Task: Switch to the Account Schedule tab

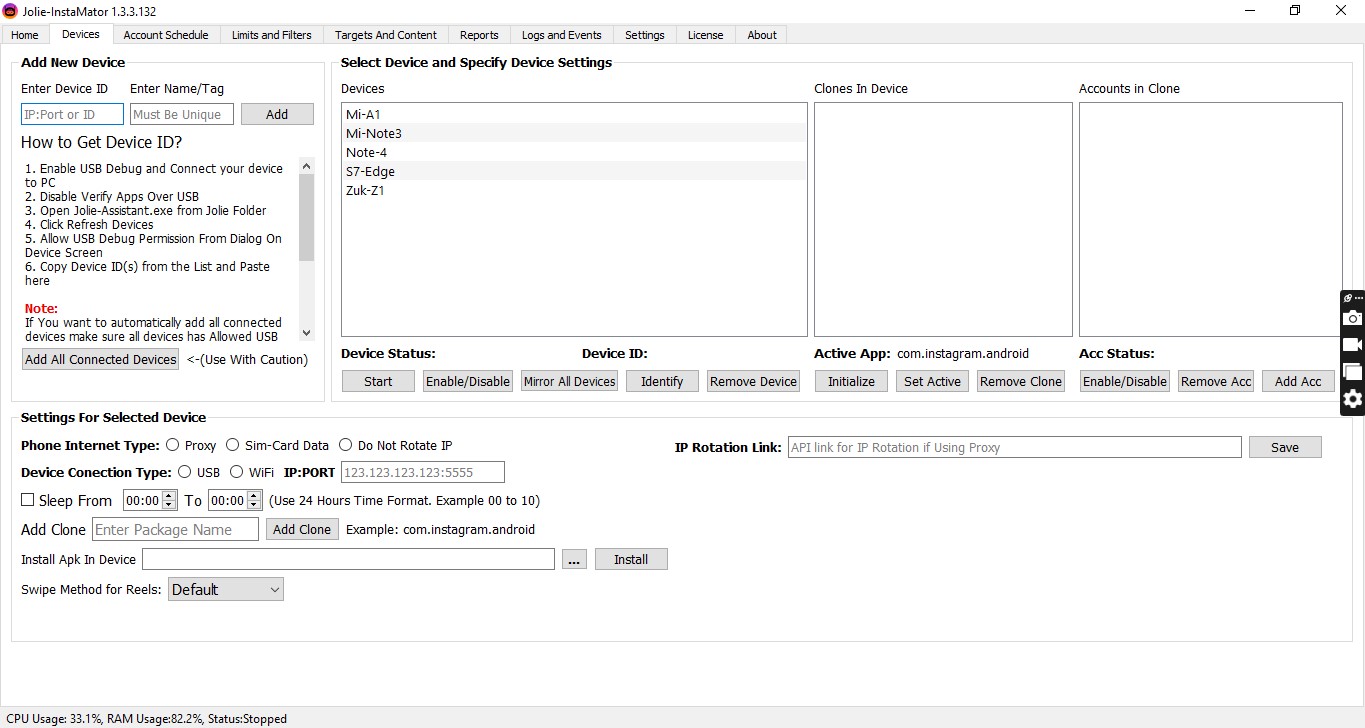Action: point(166,35)
